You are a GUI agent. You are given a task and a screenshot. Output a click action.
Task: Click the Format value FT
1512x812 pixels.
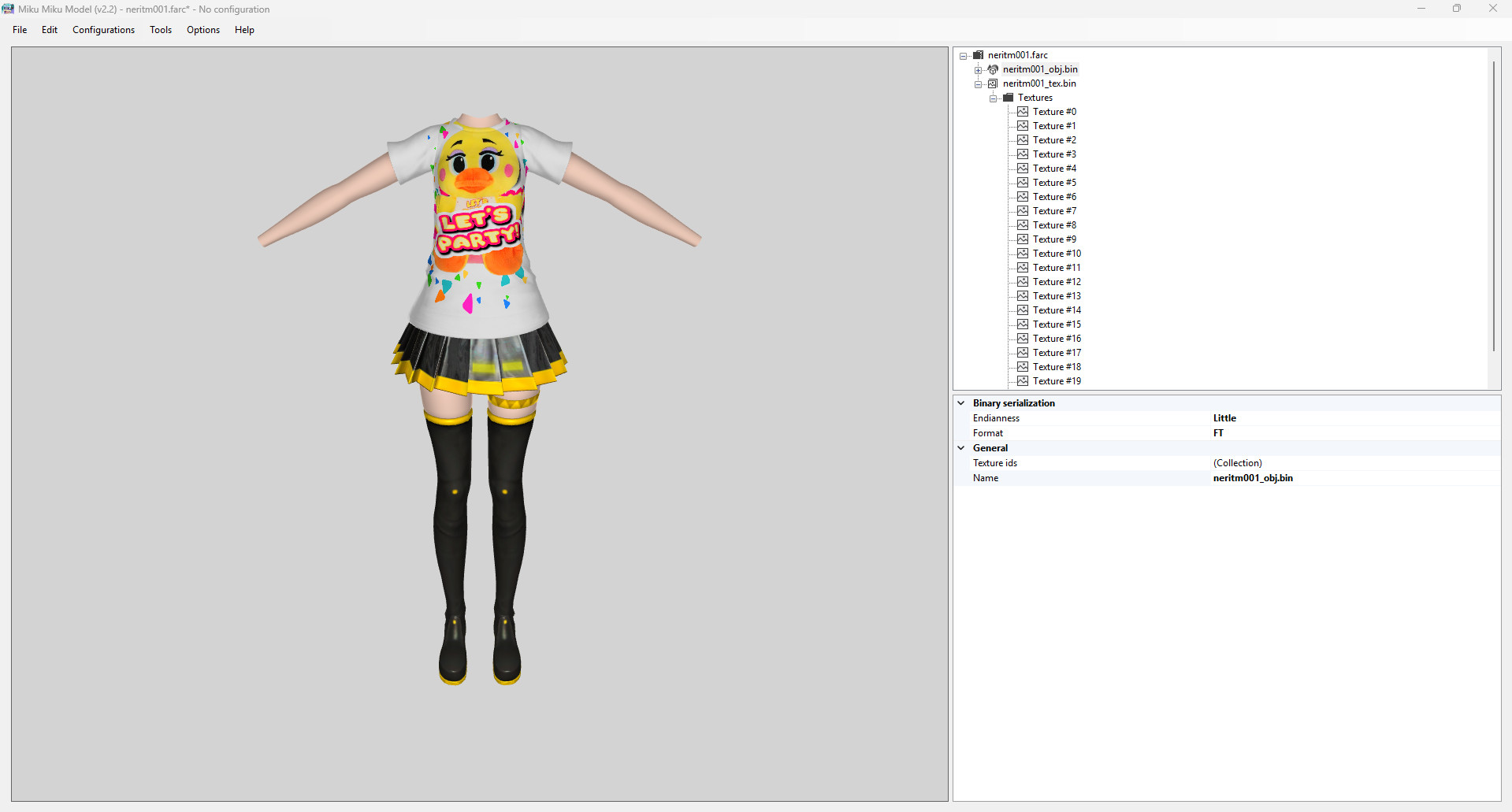1218,433
